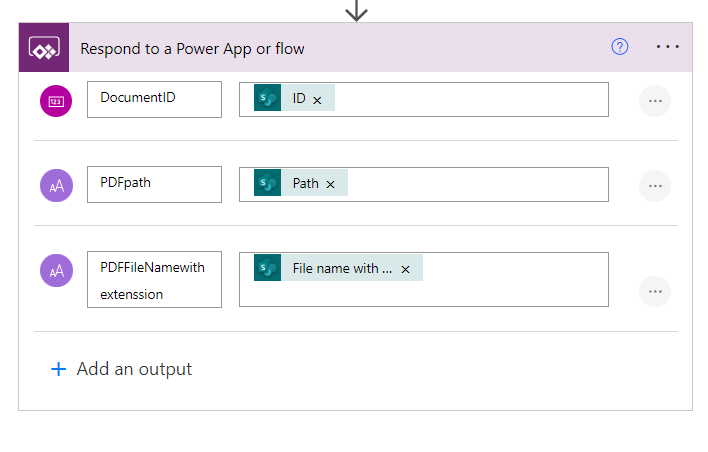Edit the DocumentID output name field
Image resolution: width=708 pixels, height=452 pixels.
(x=154, y=99)
